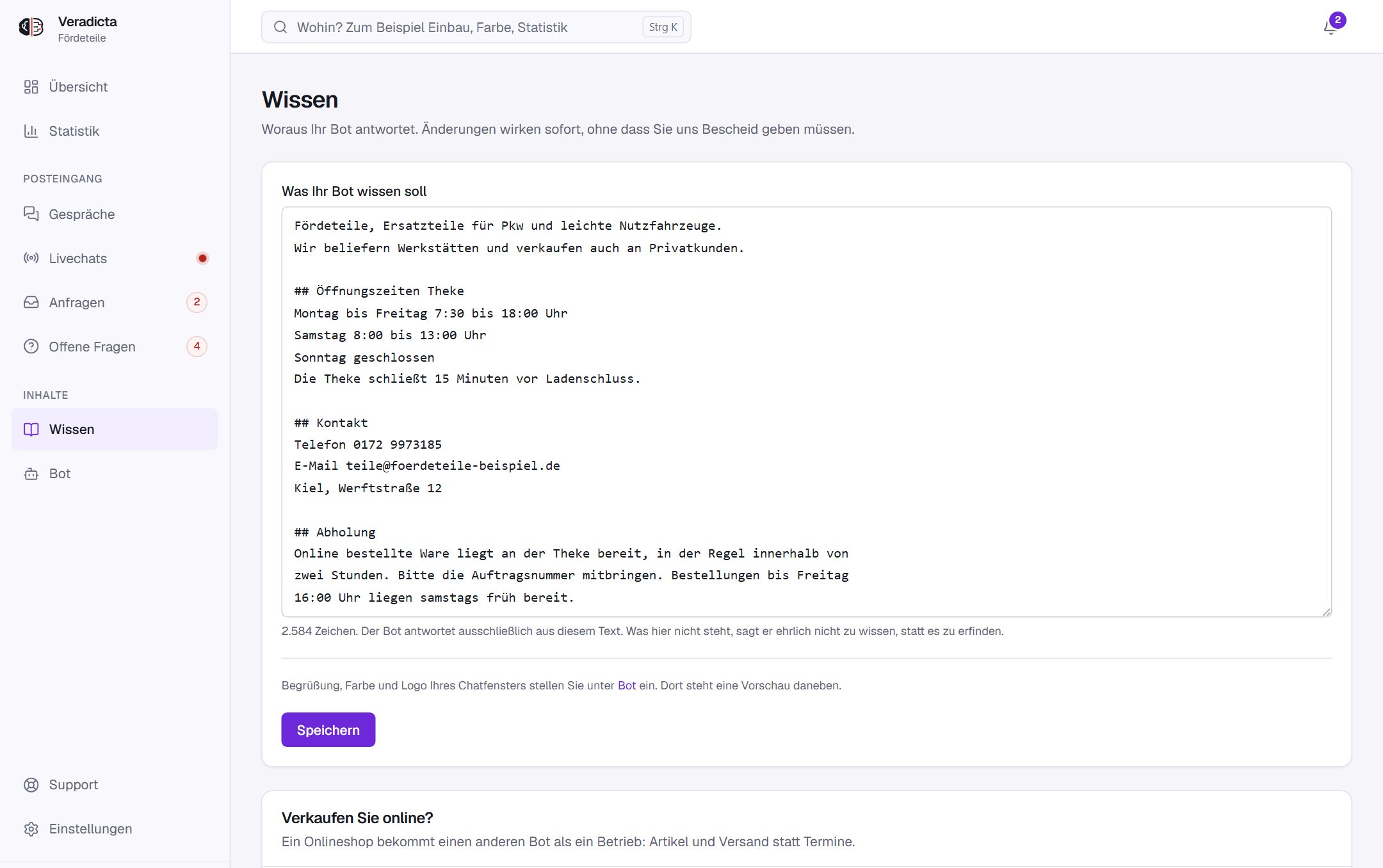Open the Offene Fragen question icon

tap(31, 347)
